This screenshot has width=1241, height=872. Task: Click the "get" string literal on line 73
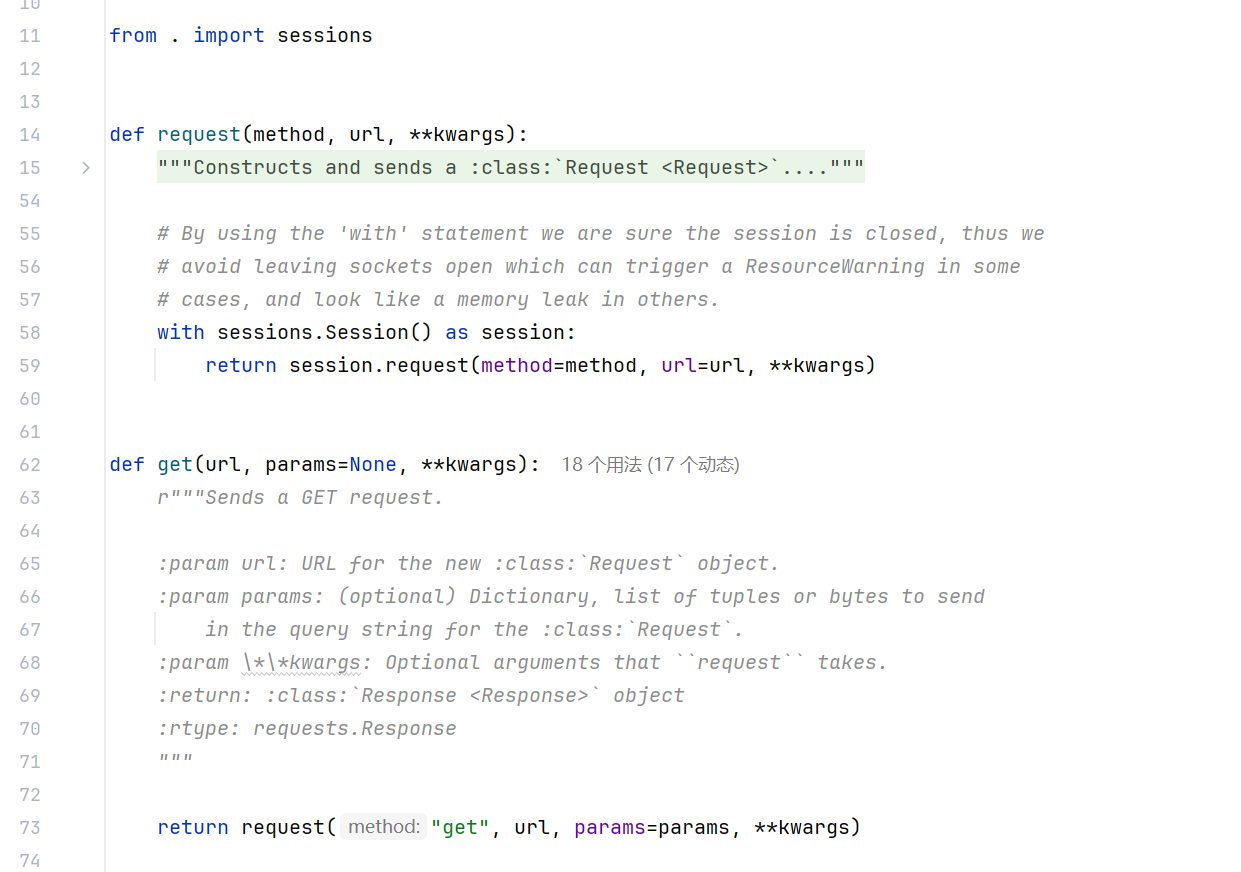pyautogui.click(x=460, y=828)
